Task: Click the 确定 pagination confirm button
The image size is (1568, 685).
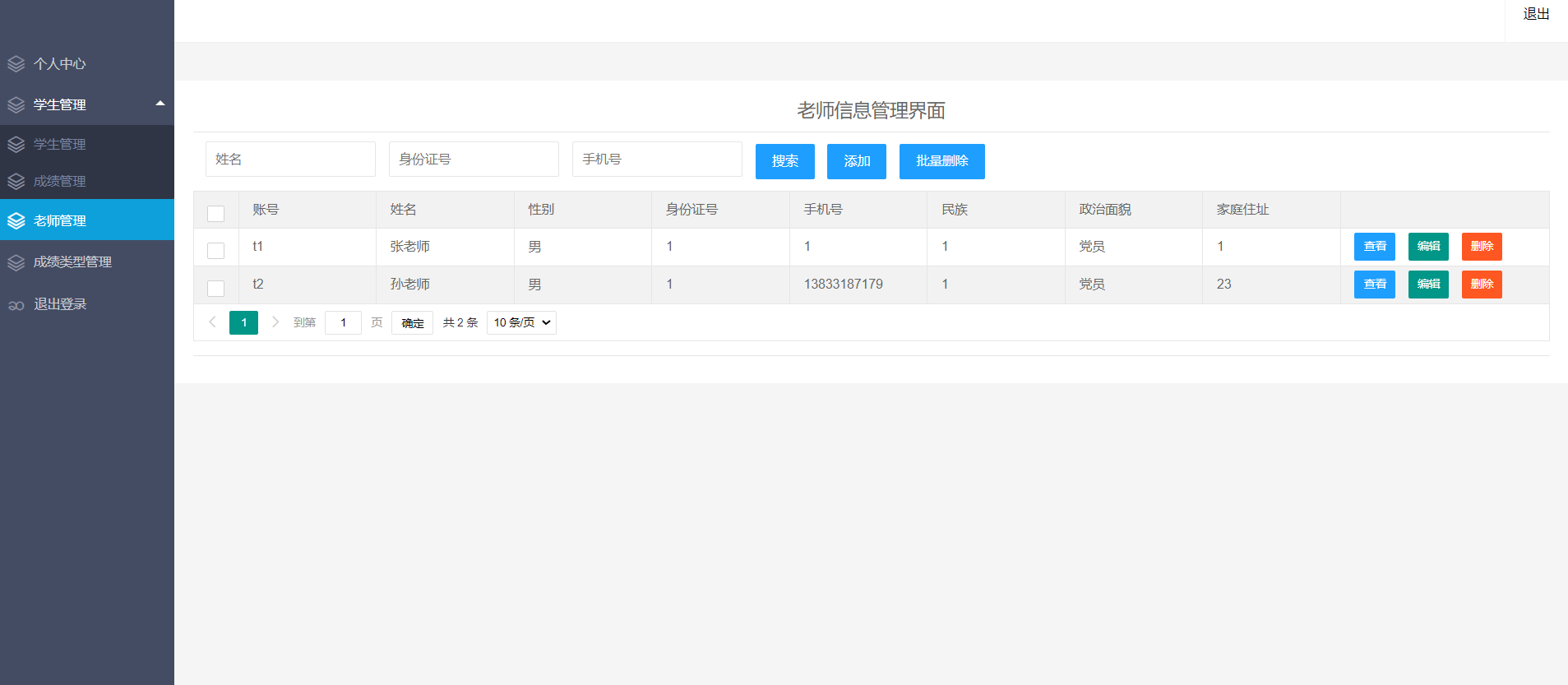Action: [412, 322]
